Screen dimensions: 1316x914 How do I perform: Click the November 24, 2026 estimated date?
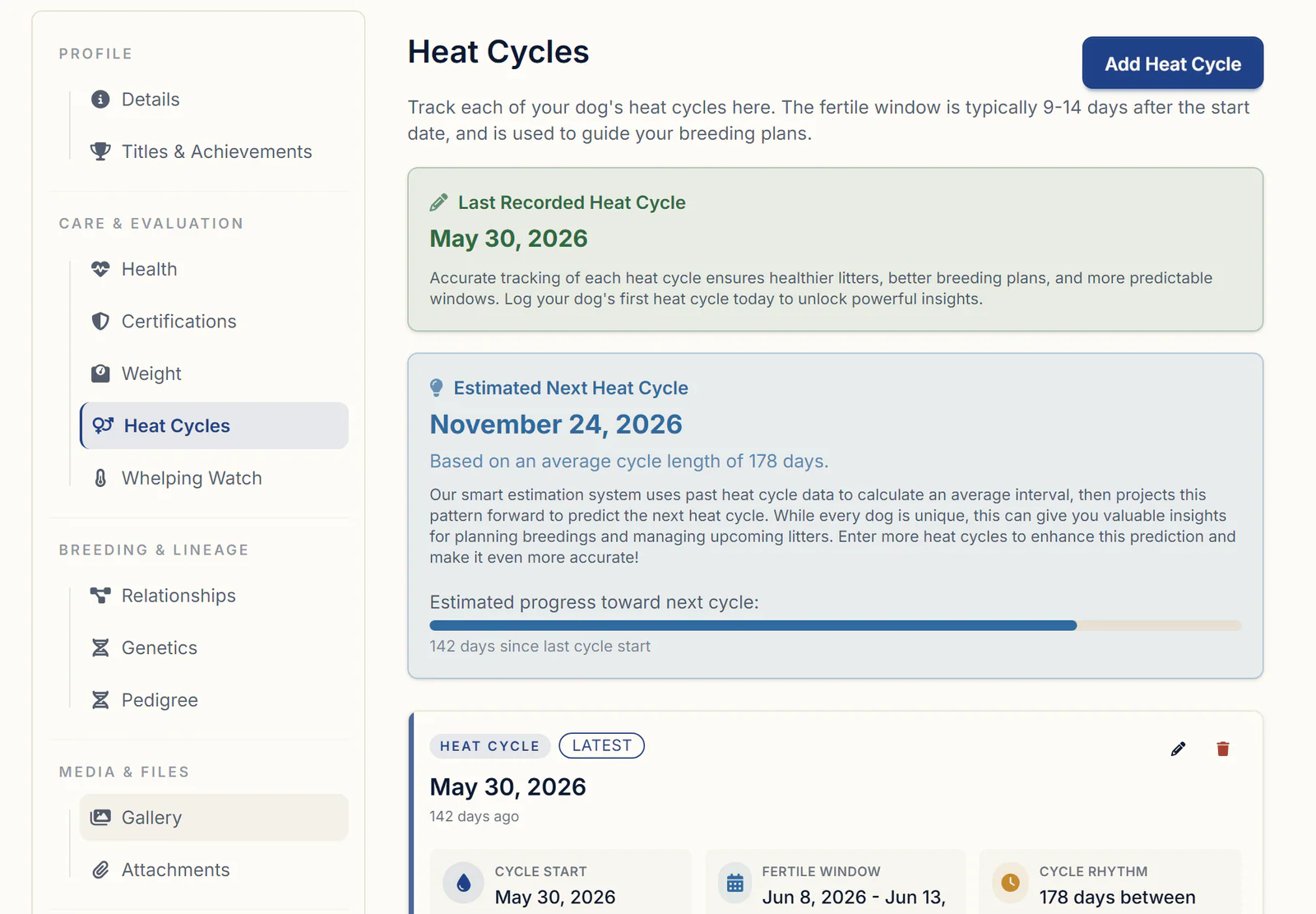556,425
